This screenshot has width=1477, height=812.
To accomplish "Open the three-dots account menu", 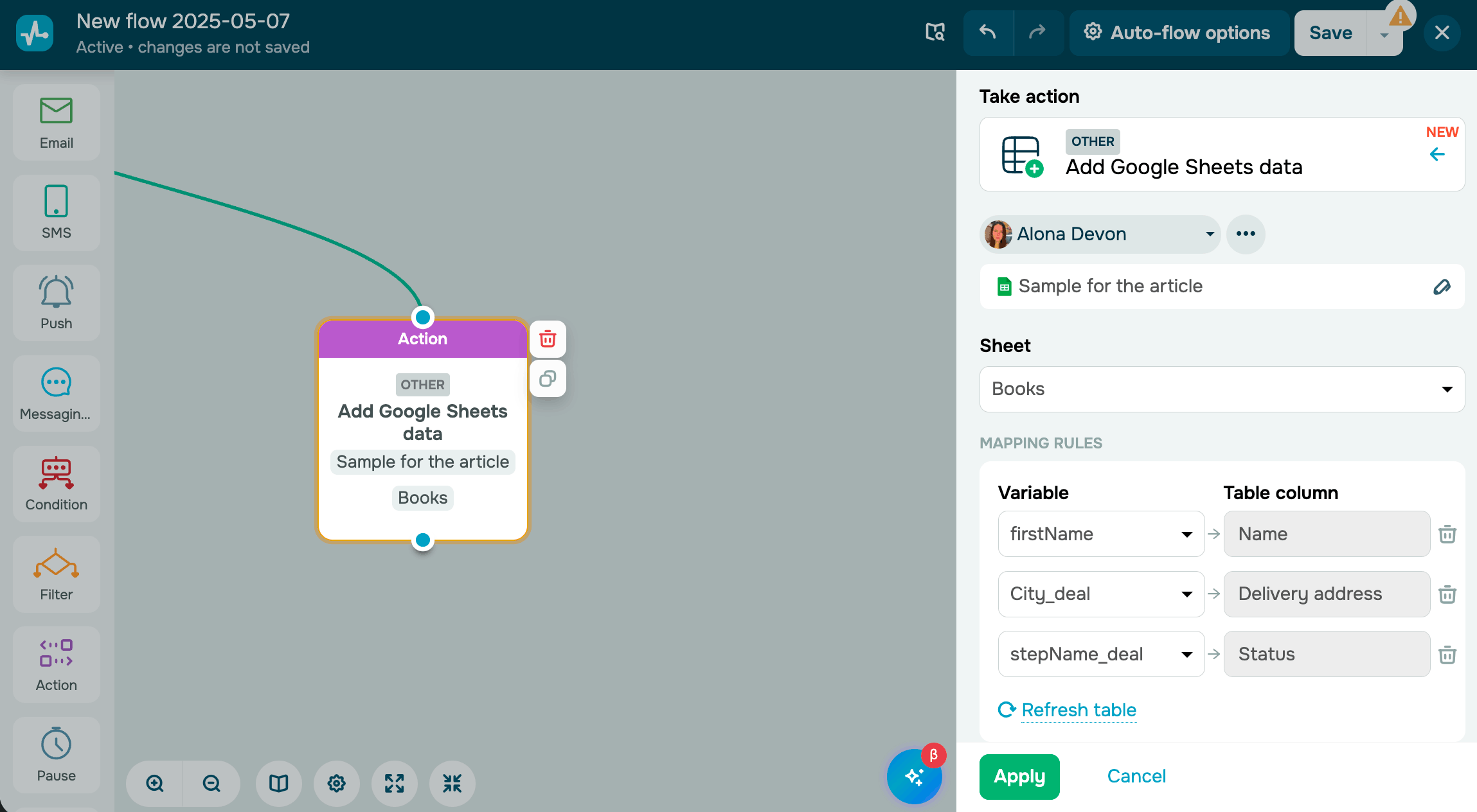I will click(x=1245, y=234).
